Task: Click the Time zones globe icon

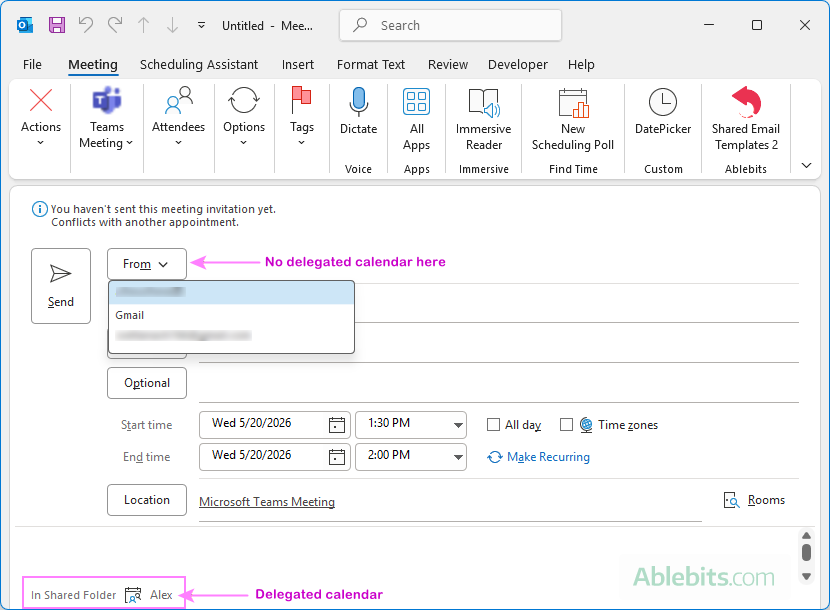Action: click(586, 425)
